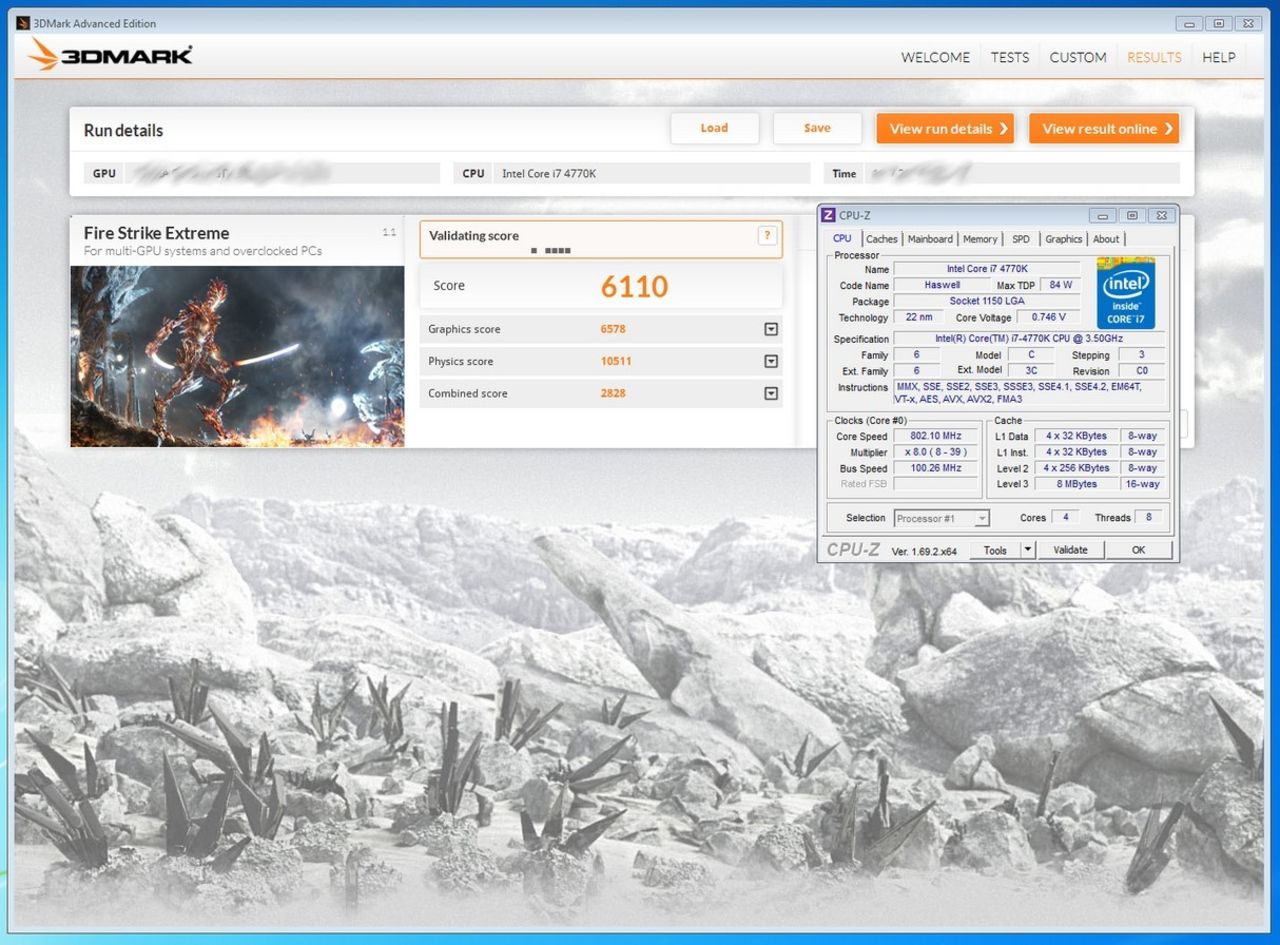Click the CPU-Z logo at the bottom left

click(852, 549)
